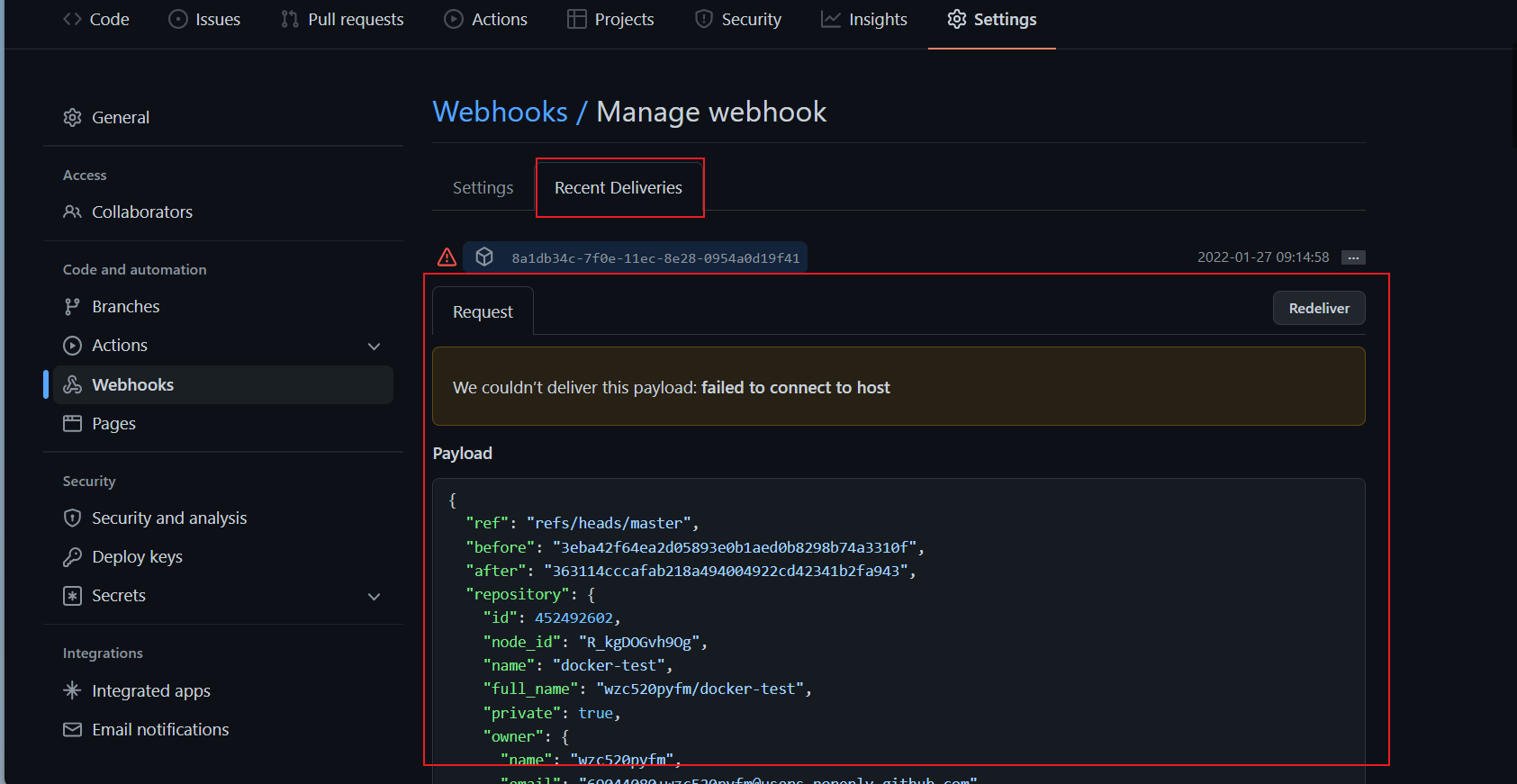The width and height of the screenshot is (1517, 784).
Task: Click the Security and analysis shield icon
Action: click(x=72, y=518)
